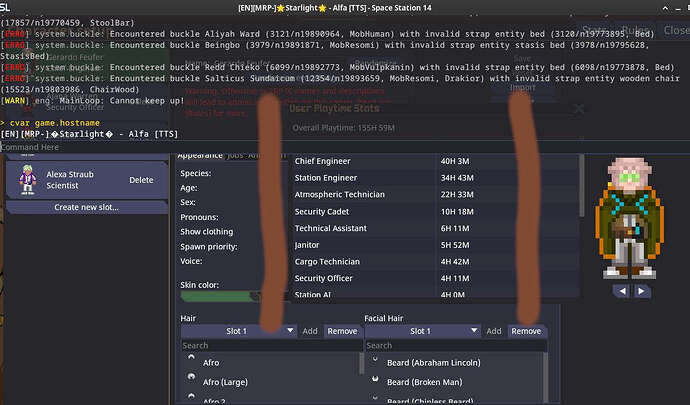The height and width of the screenshot is (405, 690).
Task: Click the Security Cadet playtime row
Action: tap(435, 212)
